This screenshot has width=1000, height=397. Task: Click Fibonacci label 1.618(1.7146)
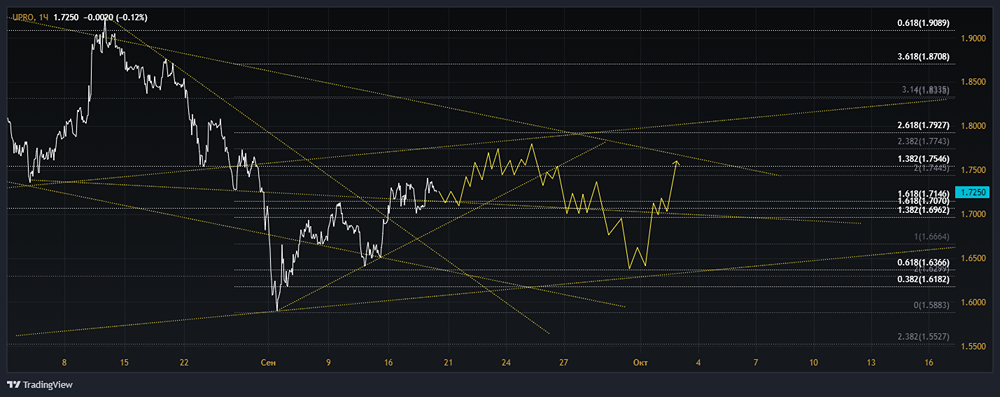[924, 193]
